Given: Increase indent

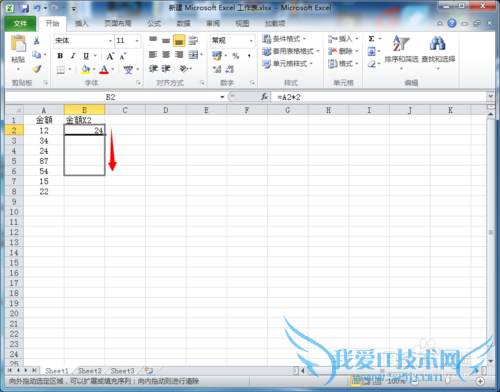Looking at the screenshot, I should click(x=166, y=69).
